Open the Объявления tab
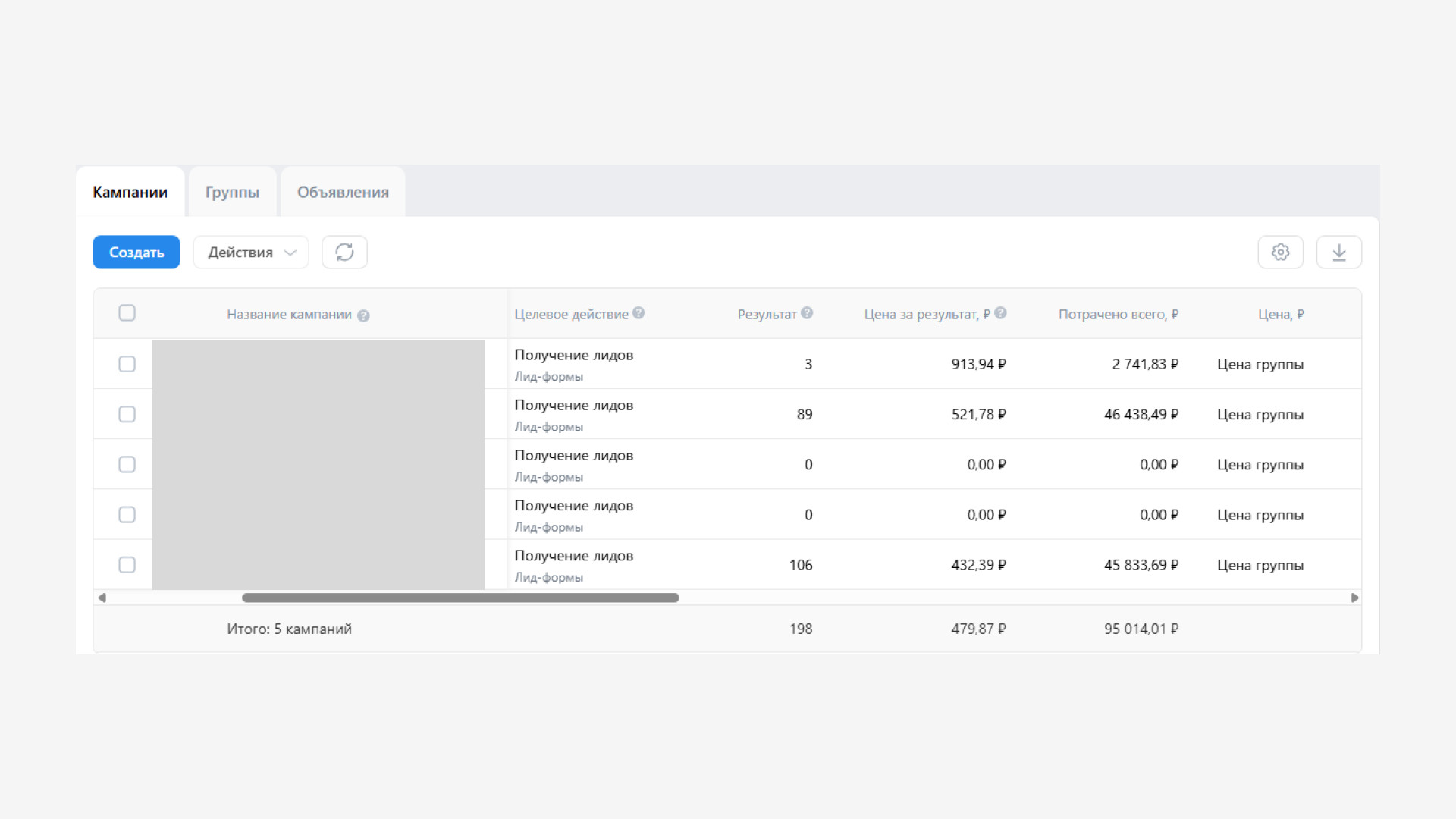 coord(343,192)
